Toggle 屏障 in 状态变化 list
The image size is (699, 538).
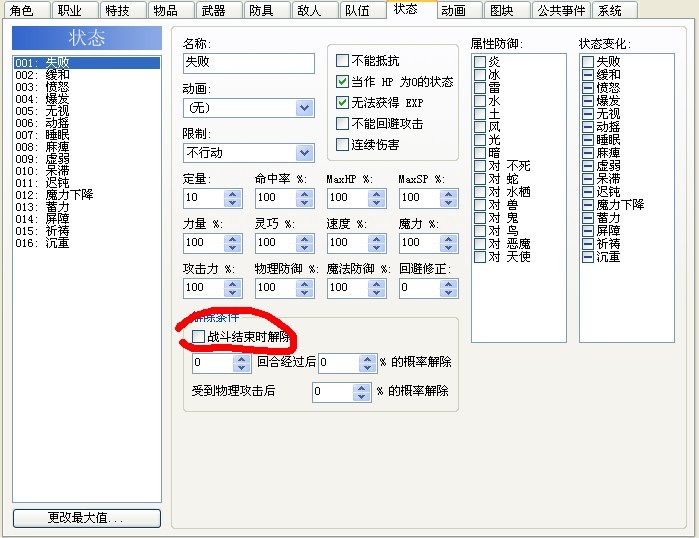pyautogui.click(x=588, y=231)
